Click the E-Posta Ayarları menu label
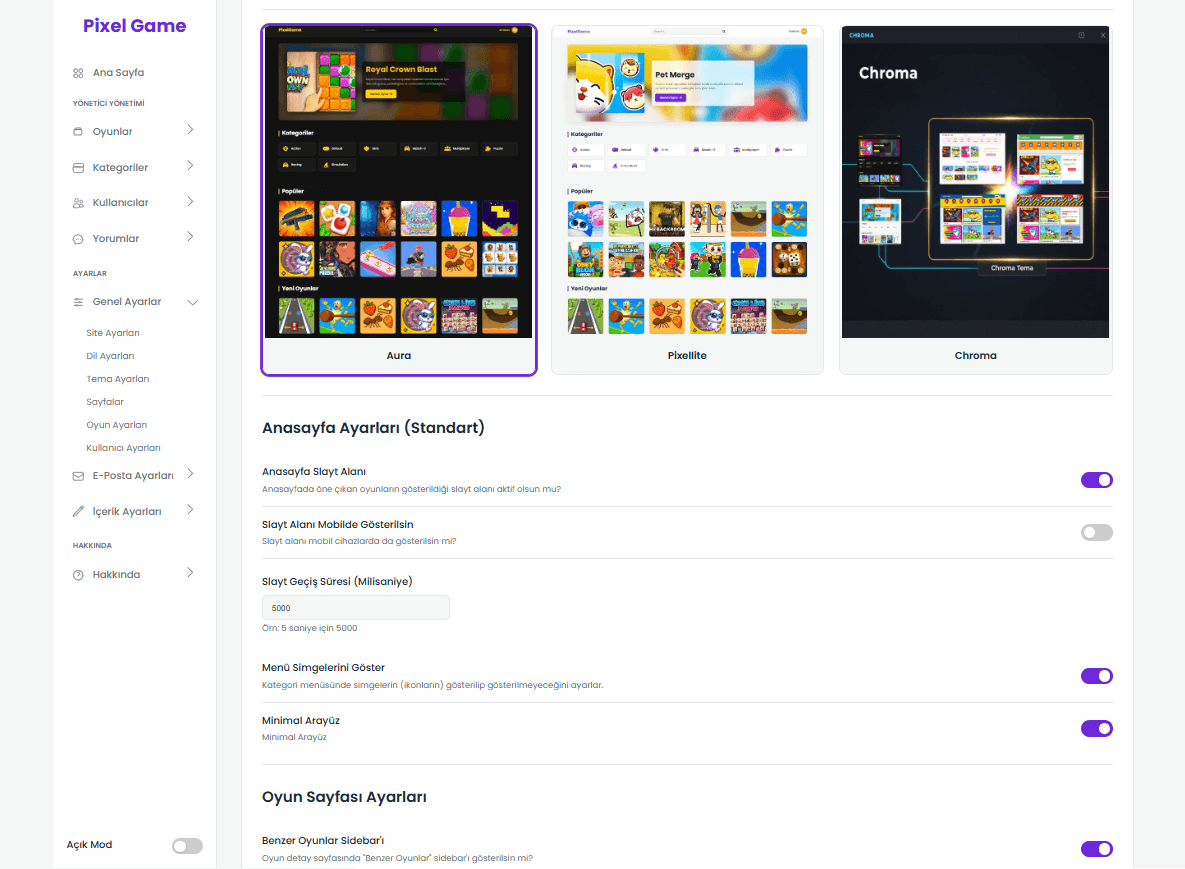The width and height of the screenshot is (1185, 869). coord(133,476)
